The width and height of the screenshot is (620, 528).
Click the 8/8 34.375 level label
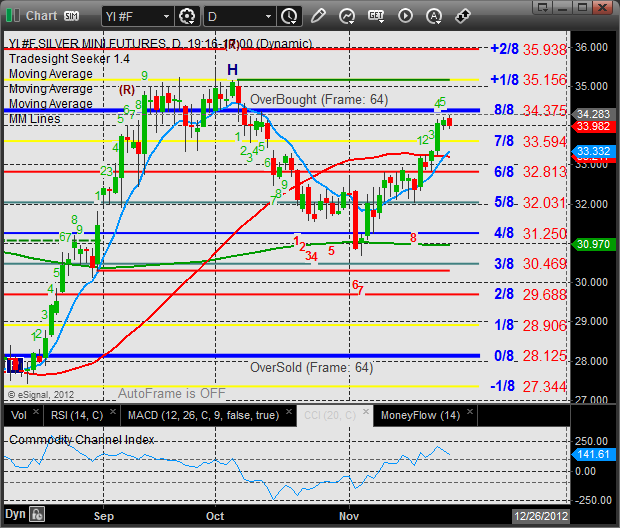pyautogui.click(x=530, y=110)
